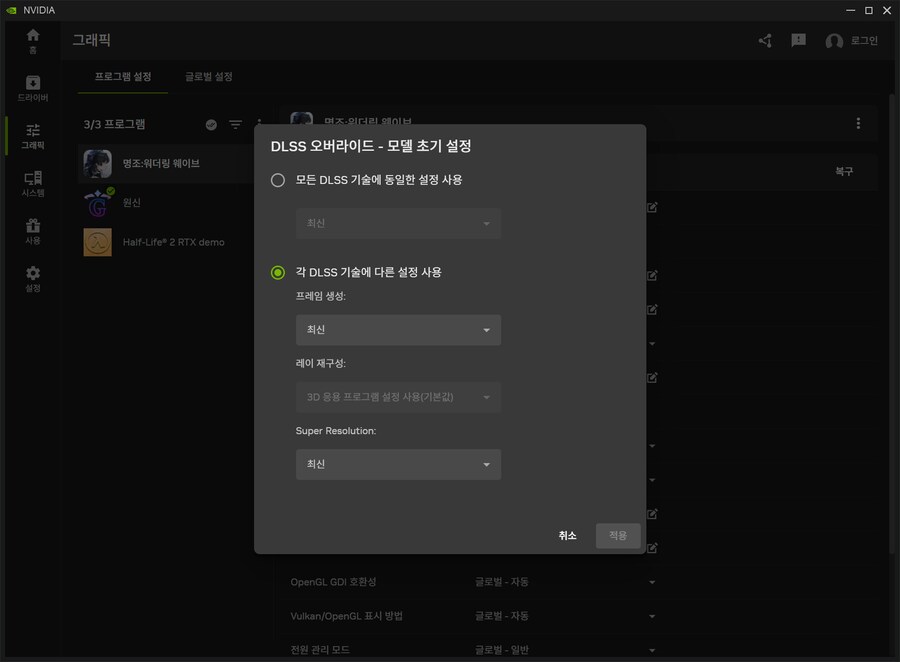Expand Vulkan/OpenGL 표시 방법 dropdown arrow

tap(652, 616)
